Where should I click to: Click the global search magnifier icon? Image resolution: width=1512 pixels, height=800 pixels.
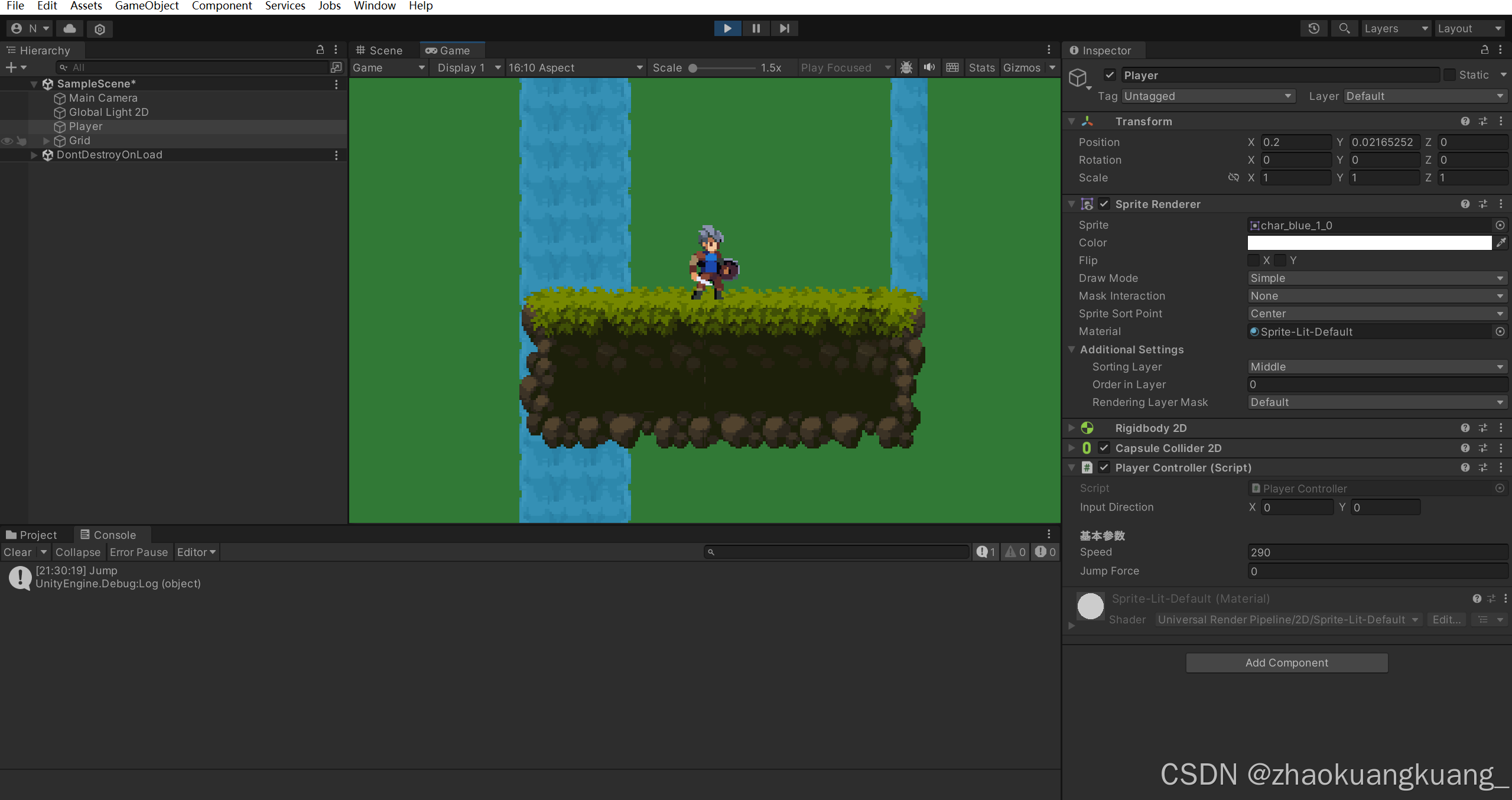point(1344,28)
